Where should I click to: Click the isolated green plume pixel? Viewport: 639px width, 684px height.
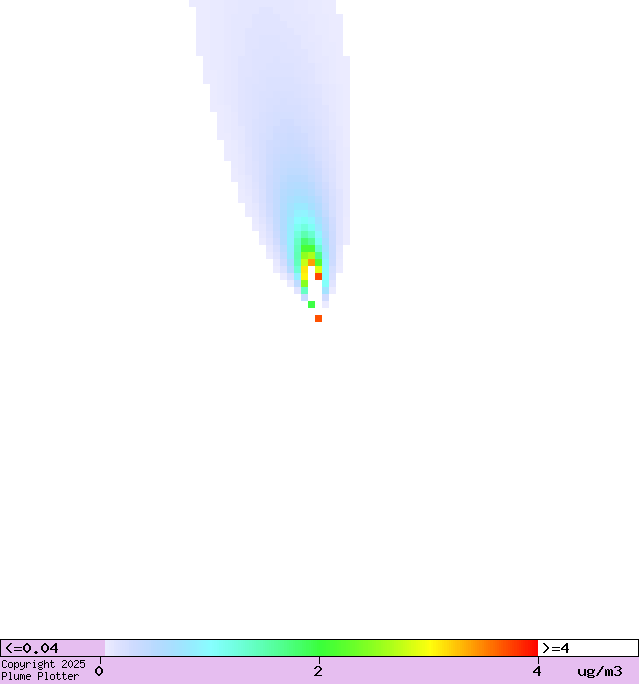coord(311,304)
